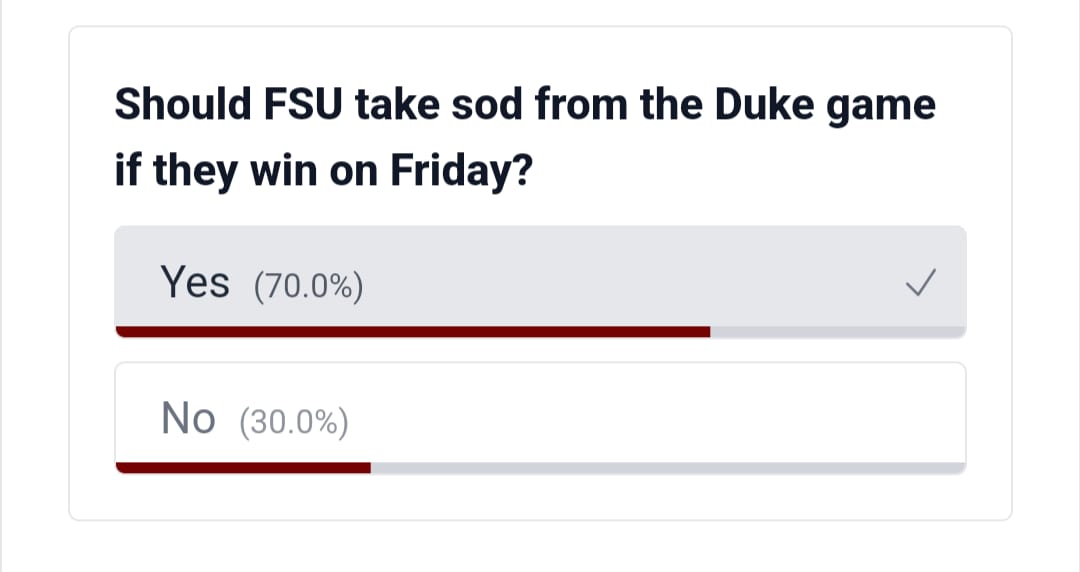This screenshot has height=572, width=1080.
Task: Click the 30.0% result percentage
Action: pos(294,421)
